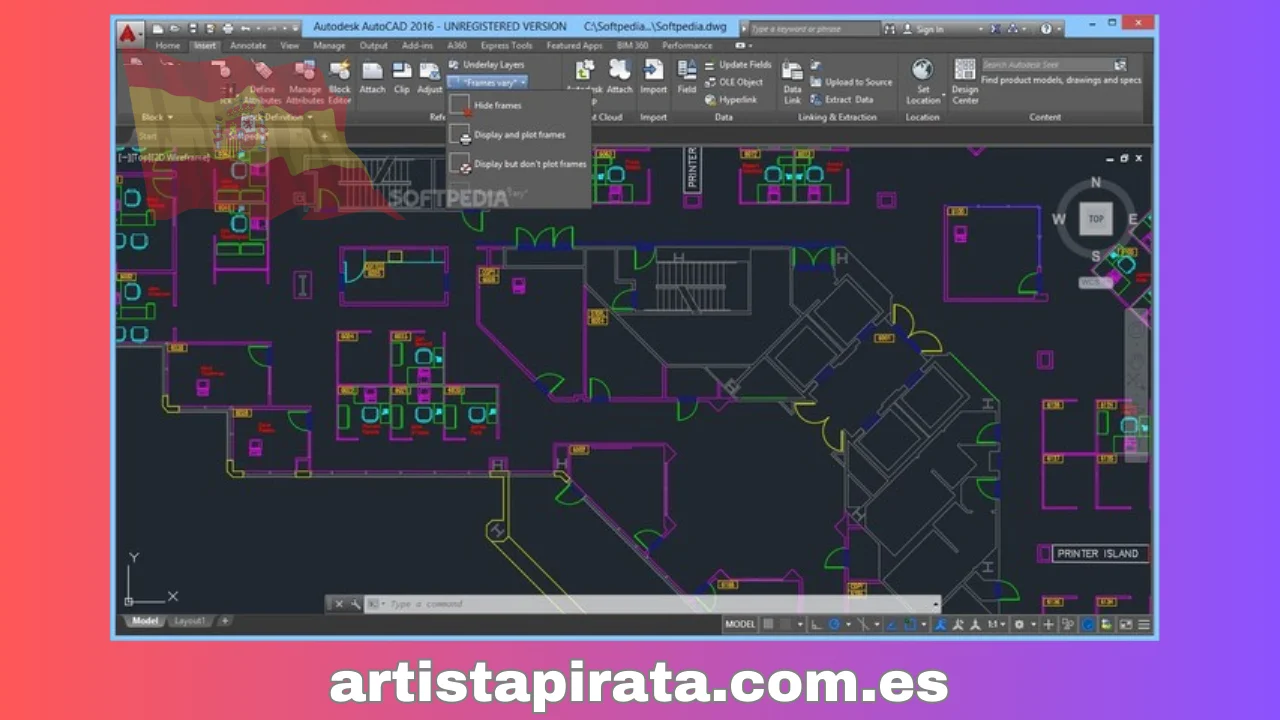Screen dimensions: 1280x720
Task: Switch to the Manage ribbon tab
Action: 329,46
